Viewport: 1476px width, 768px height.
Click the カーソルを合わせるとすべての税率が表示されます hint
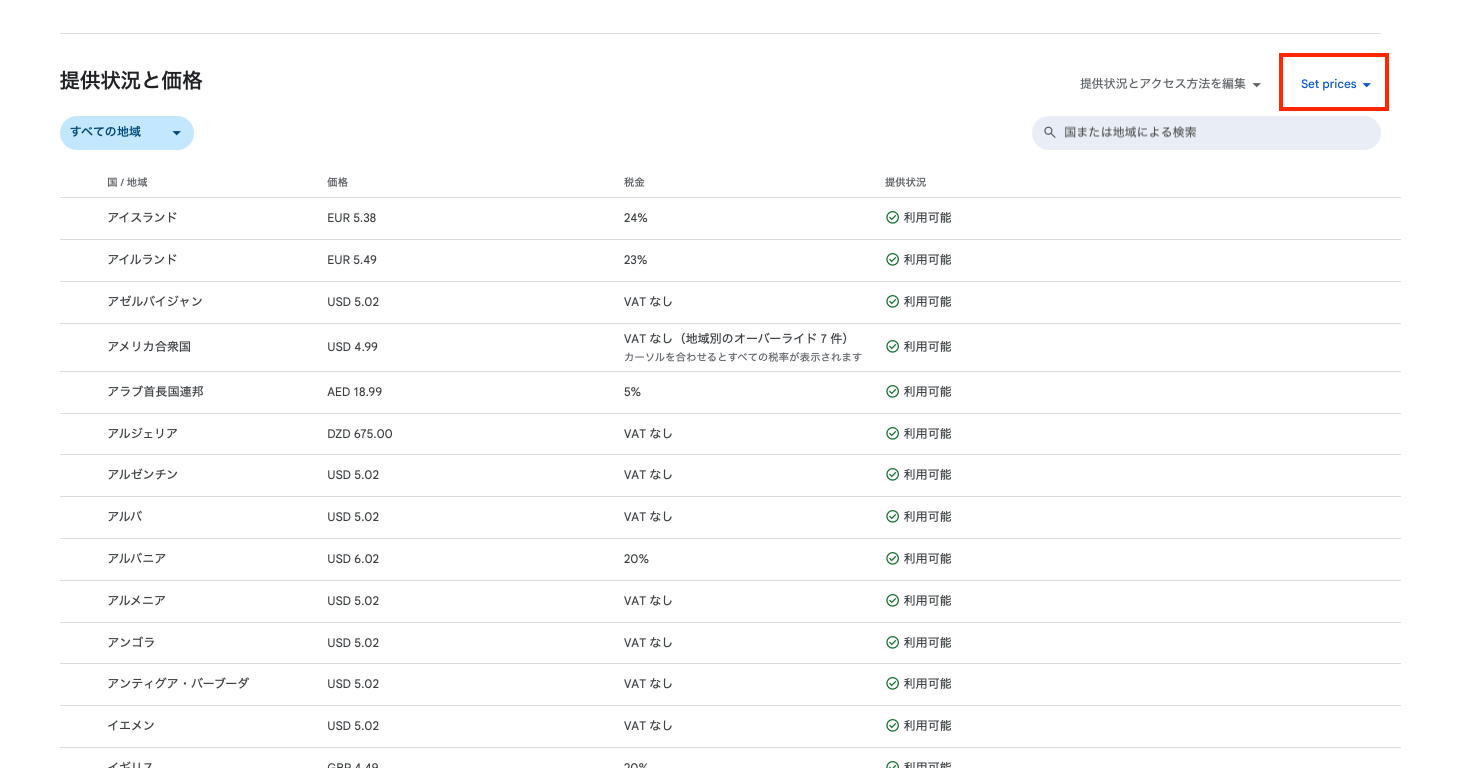pyautogui.click(x=743, y=357)
